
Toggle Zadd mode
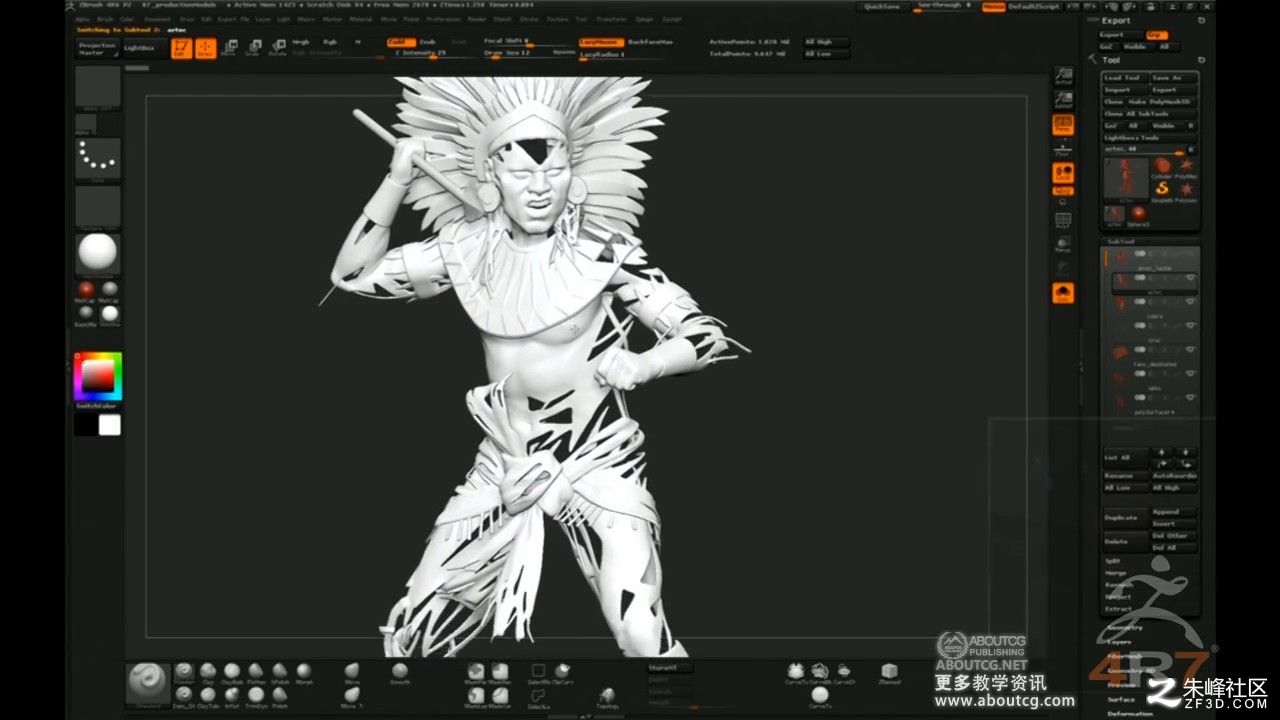400,42
